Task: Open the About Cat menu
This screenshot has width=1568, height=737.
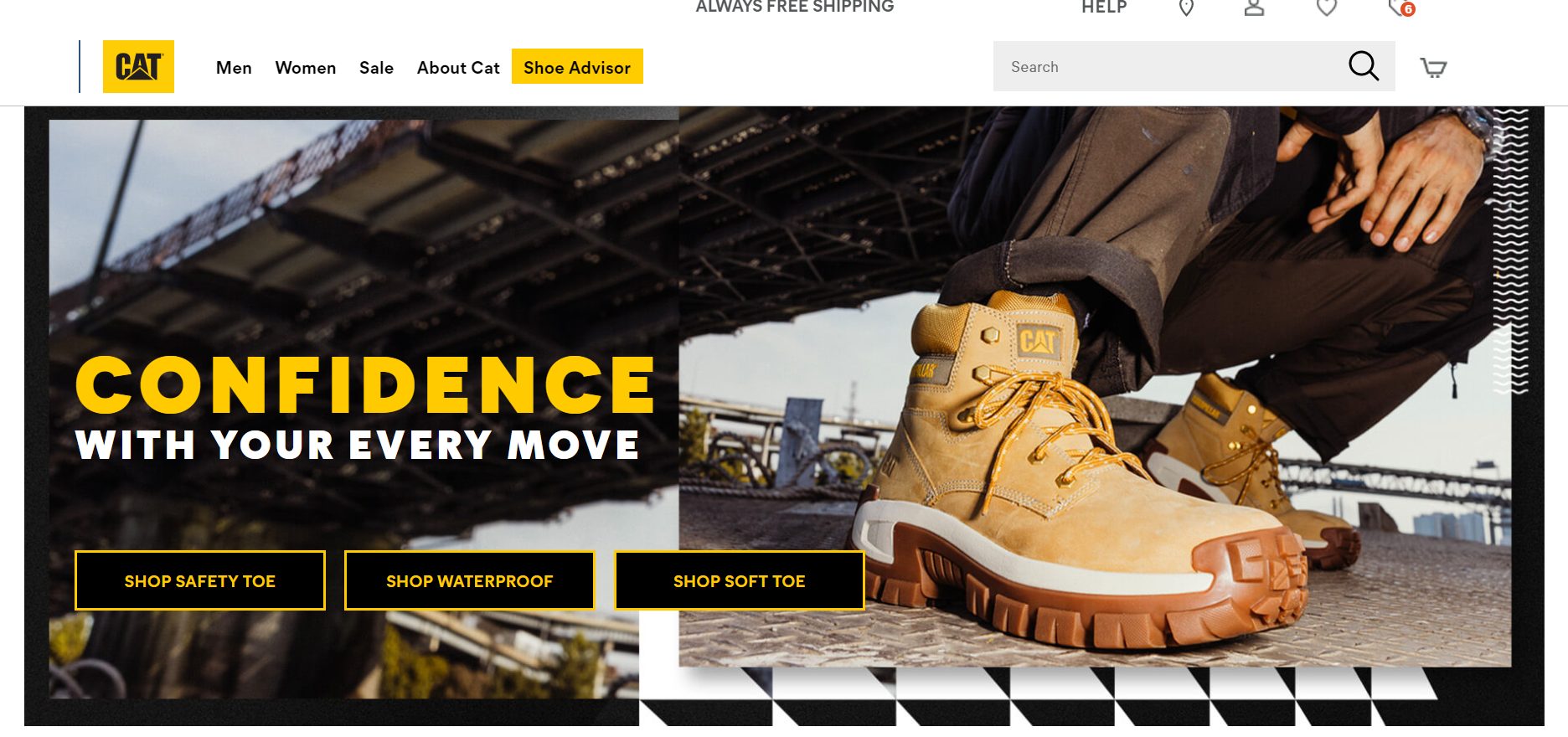Action: (x=458, y=68)
